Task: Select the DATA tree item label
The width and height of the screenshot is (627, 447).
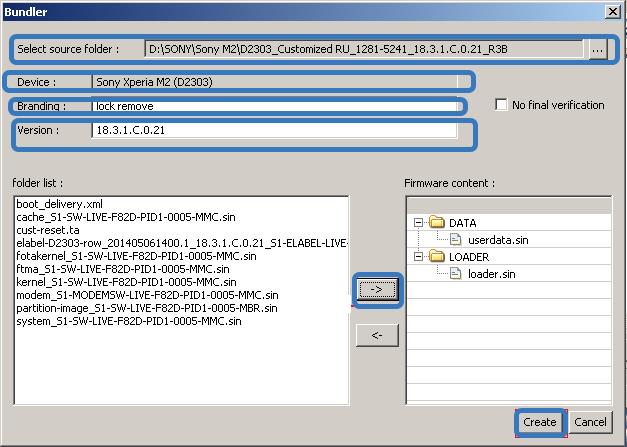Action: tap(463, 223)
